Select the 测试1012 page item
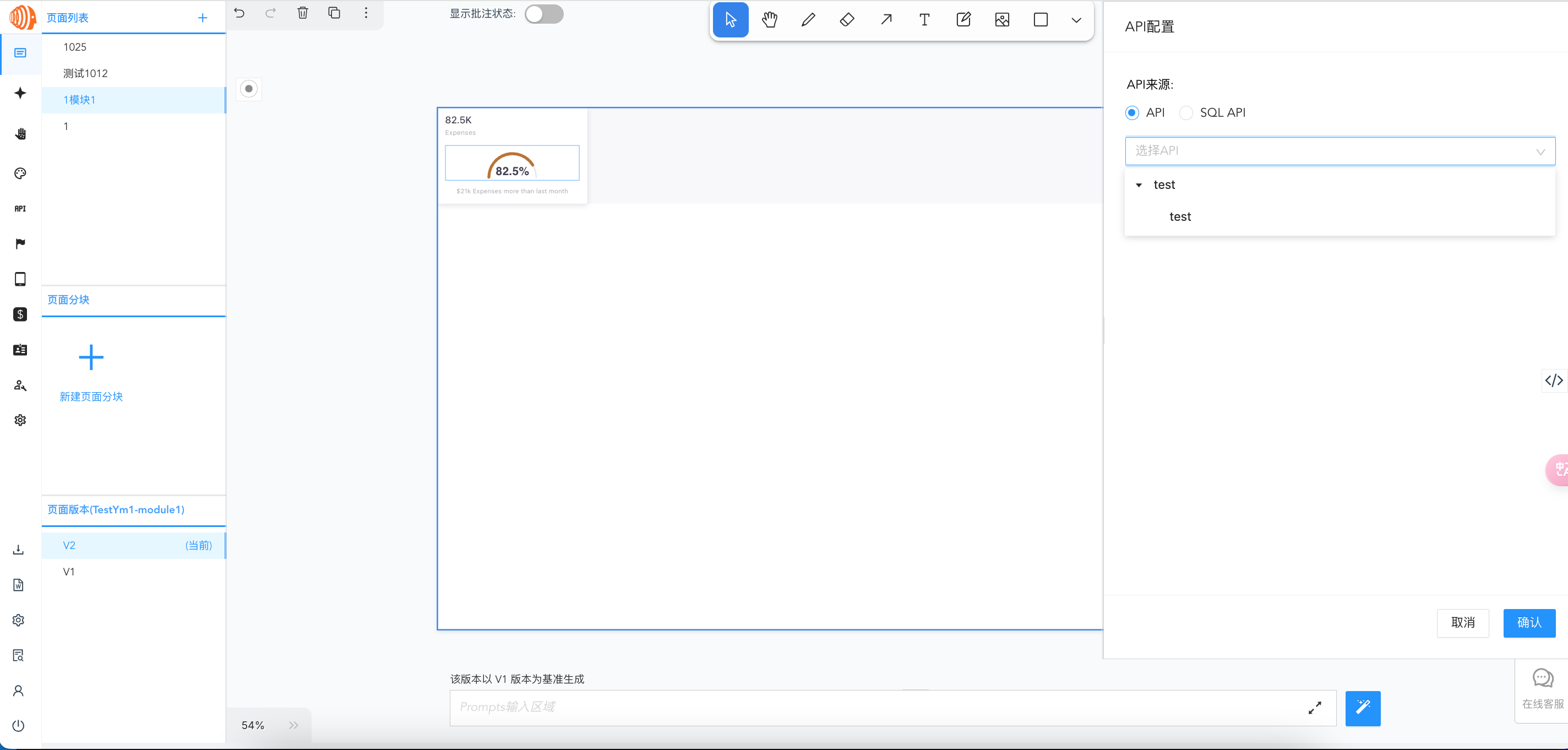 [86, 73]
